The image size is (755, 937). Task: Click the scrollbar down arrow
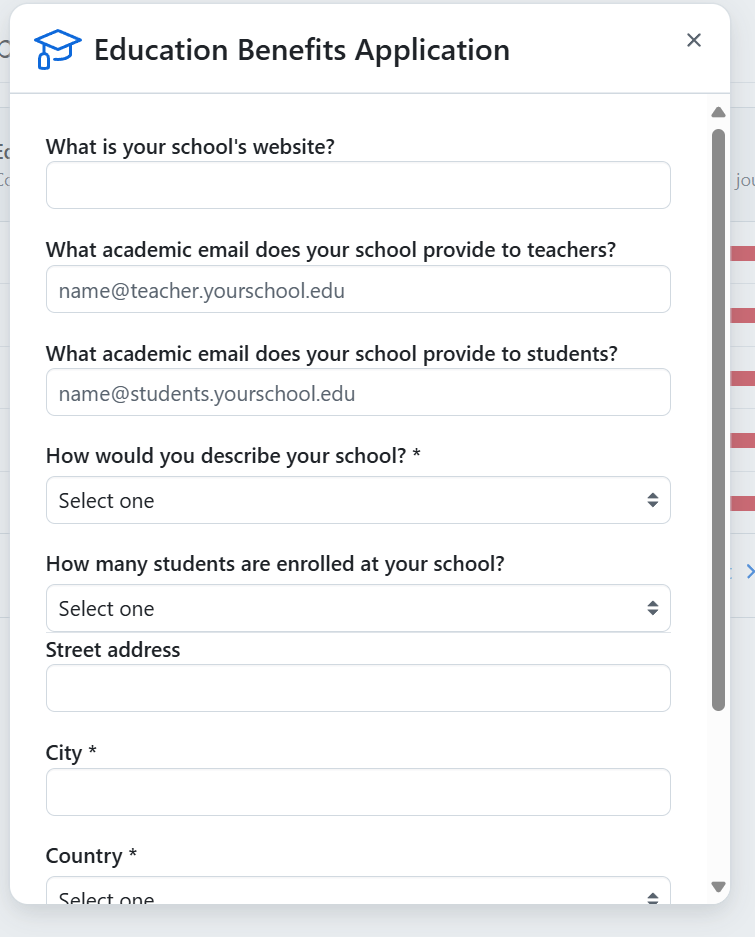click(718, 886)
